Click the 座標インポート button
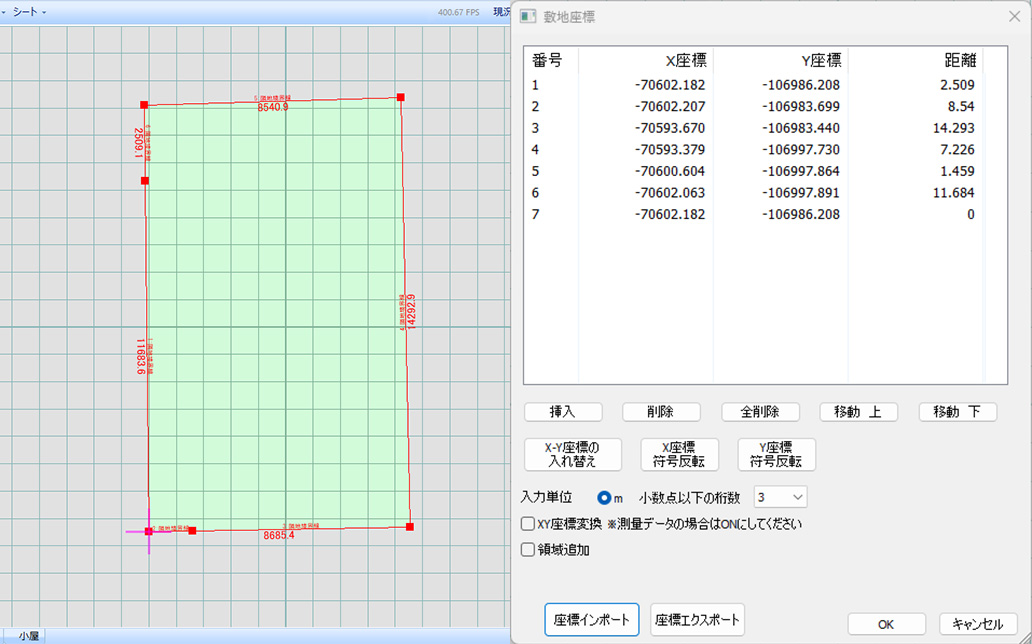 pos(592,620)
